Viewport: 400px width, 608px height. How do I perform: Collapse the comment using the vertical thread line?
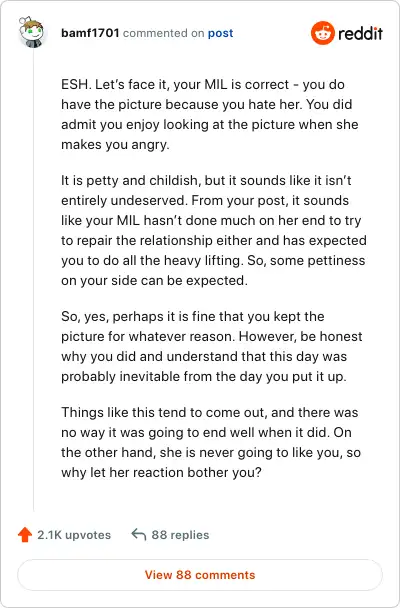click(x=33, y=279)
